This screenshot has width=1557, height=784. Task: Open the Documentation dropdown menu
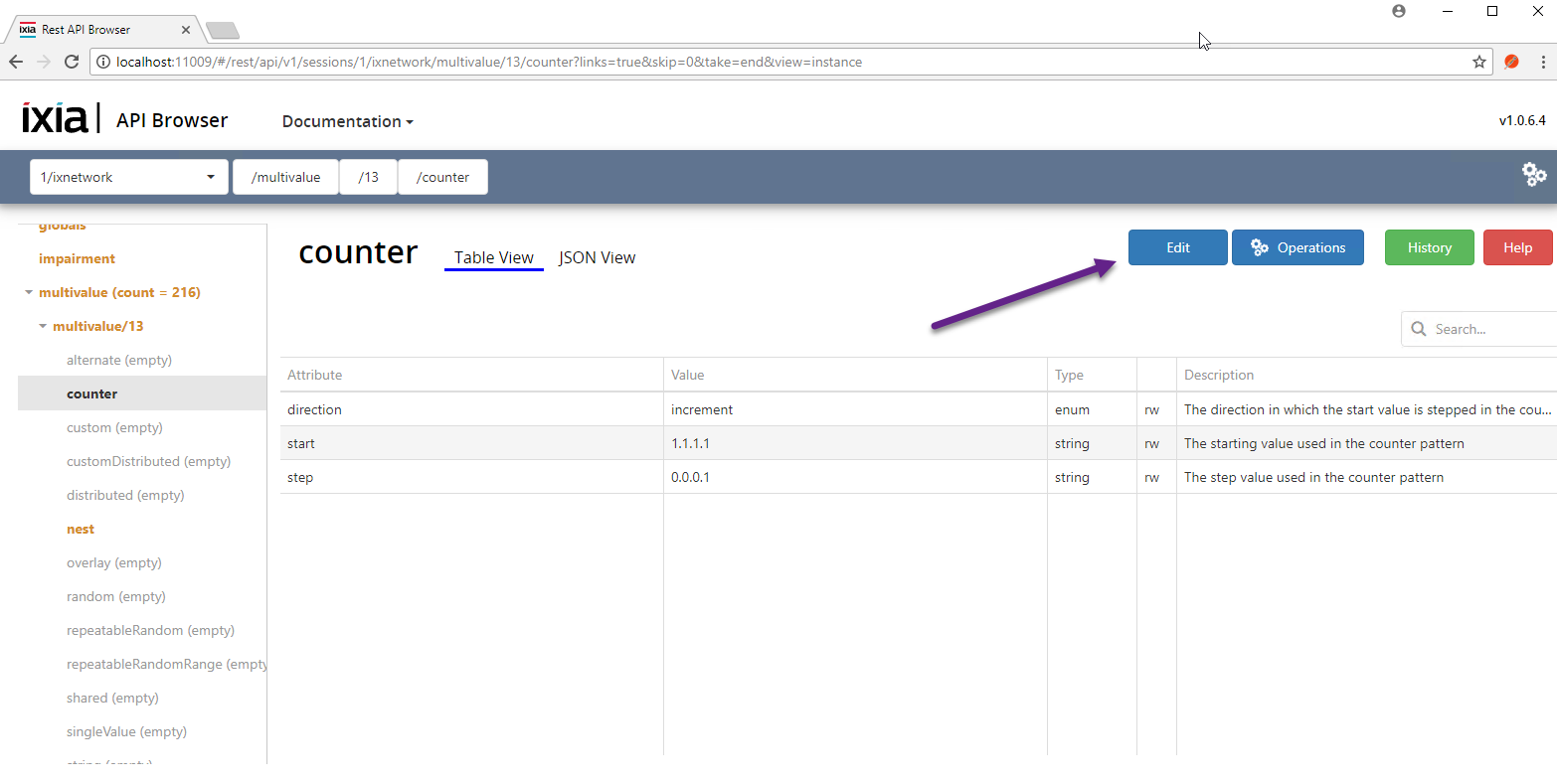347,121
